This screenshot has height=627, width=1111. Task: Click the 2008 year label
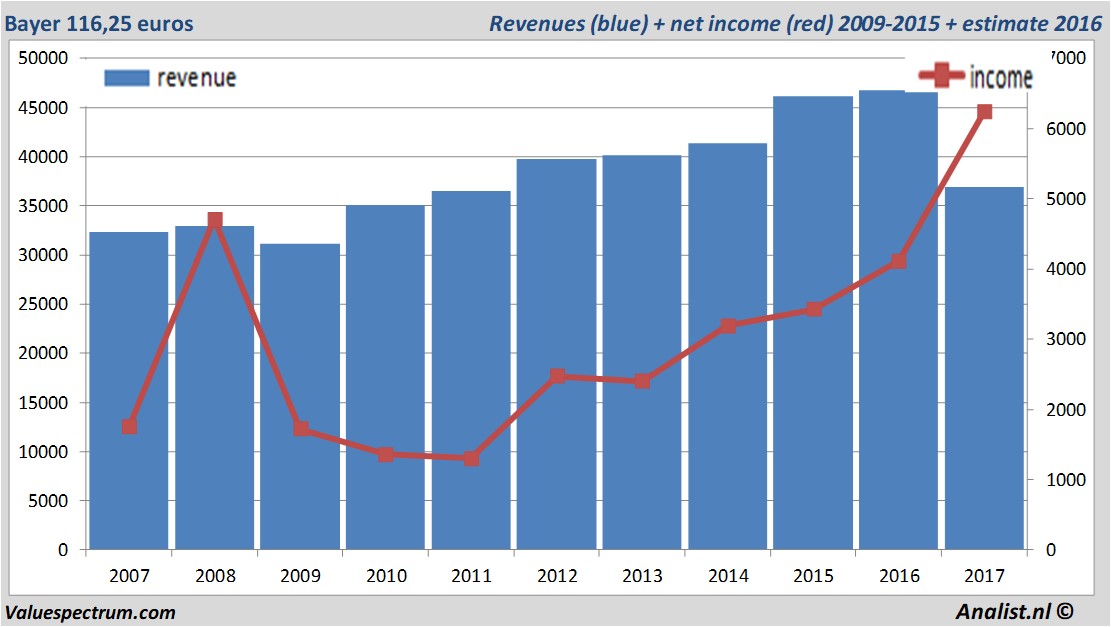point(215,575)
